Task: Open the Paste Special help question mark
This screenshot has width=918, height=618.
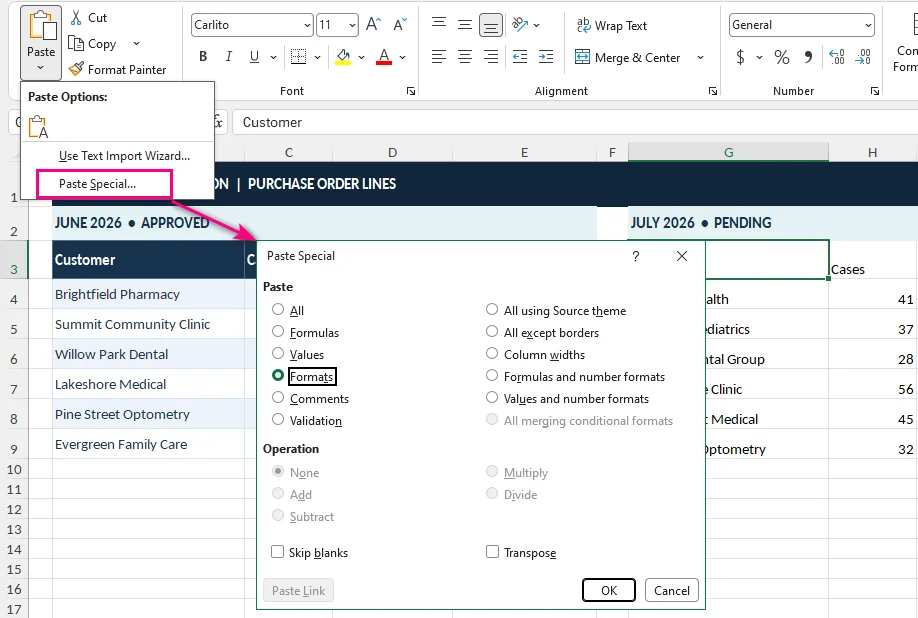Action: (636, 256)
